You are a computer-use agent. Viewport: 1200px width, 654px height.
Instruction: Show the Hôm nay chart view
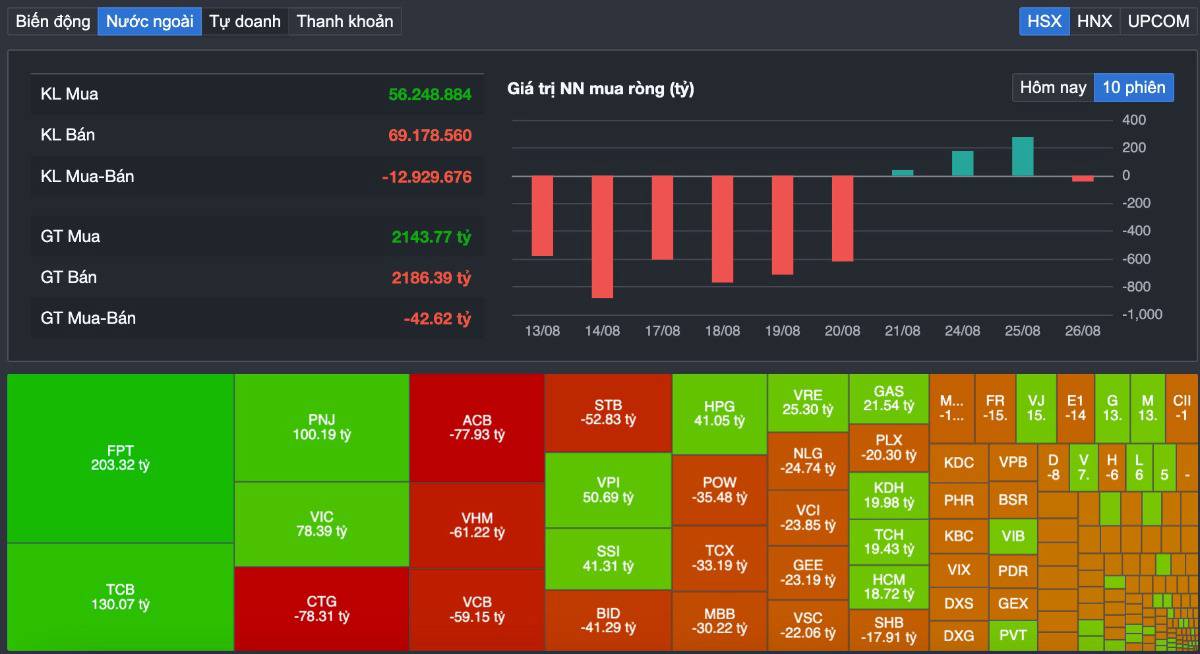tap(1053, 87)
